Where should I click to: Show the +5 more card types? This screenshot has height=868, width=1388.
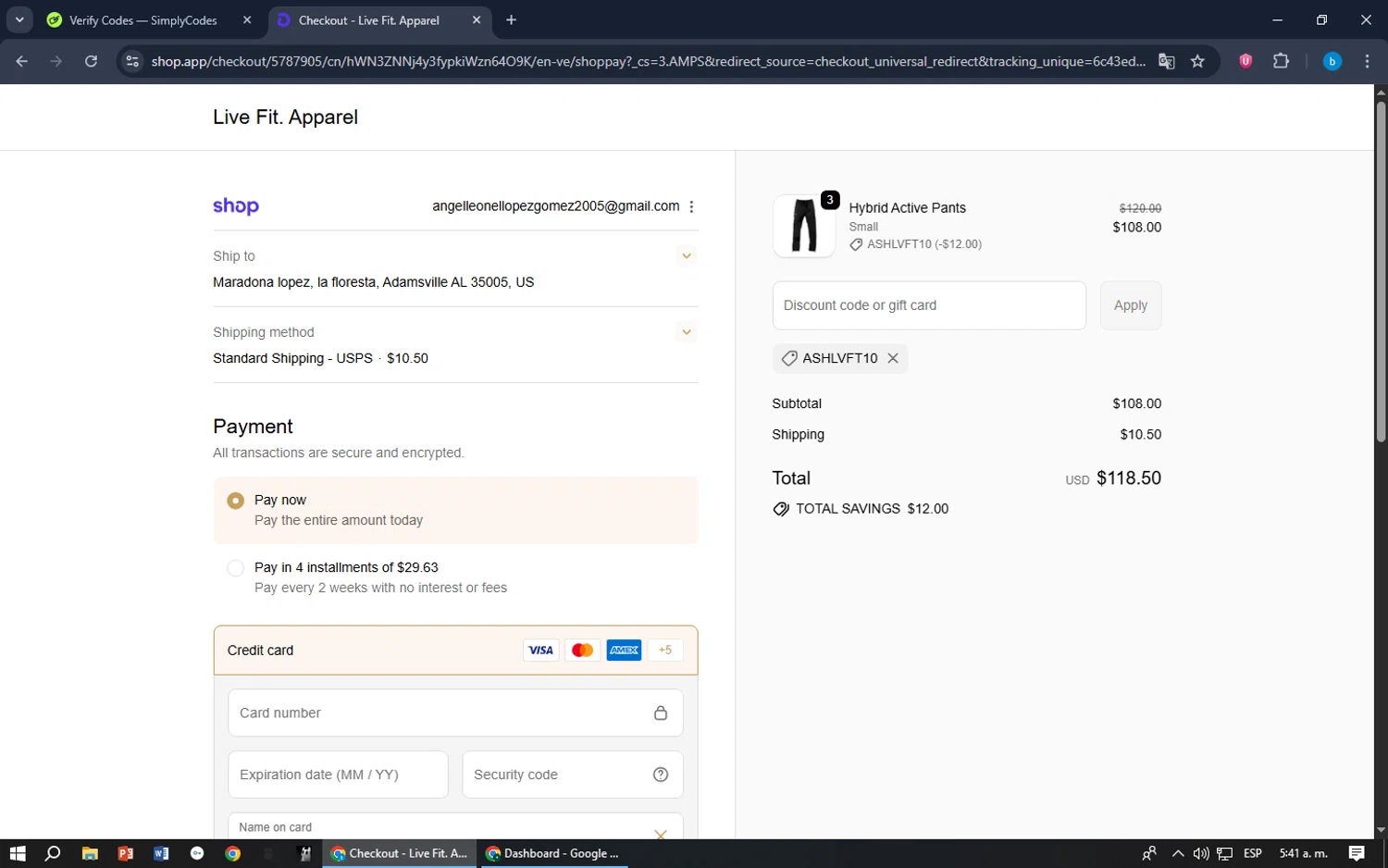coord(665,651)
